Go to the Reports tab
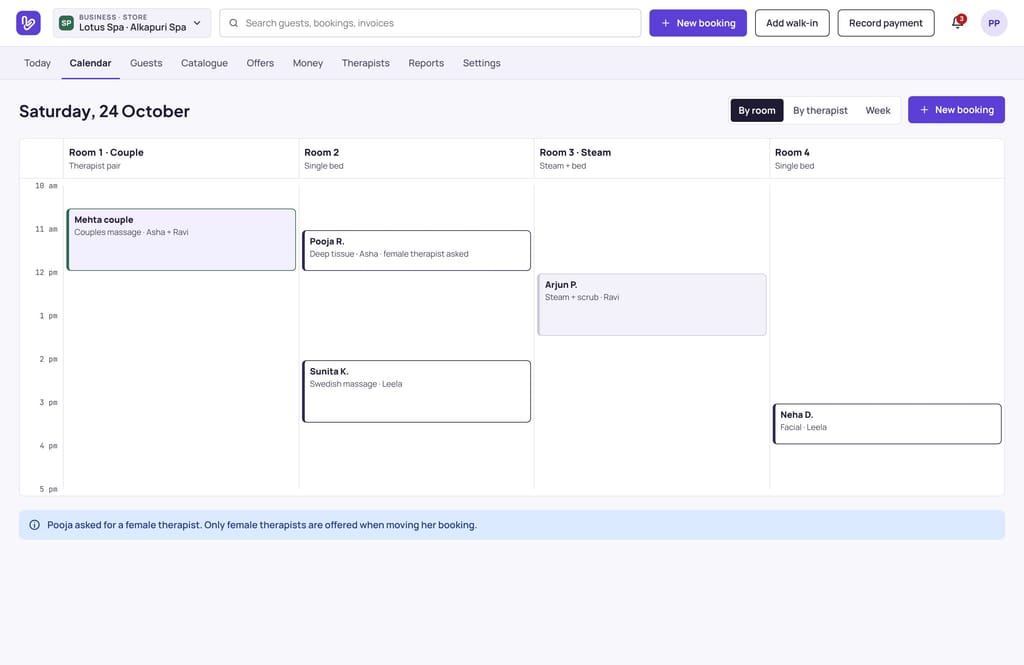 tap(426, 63)
